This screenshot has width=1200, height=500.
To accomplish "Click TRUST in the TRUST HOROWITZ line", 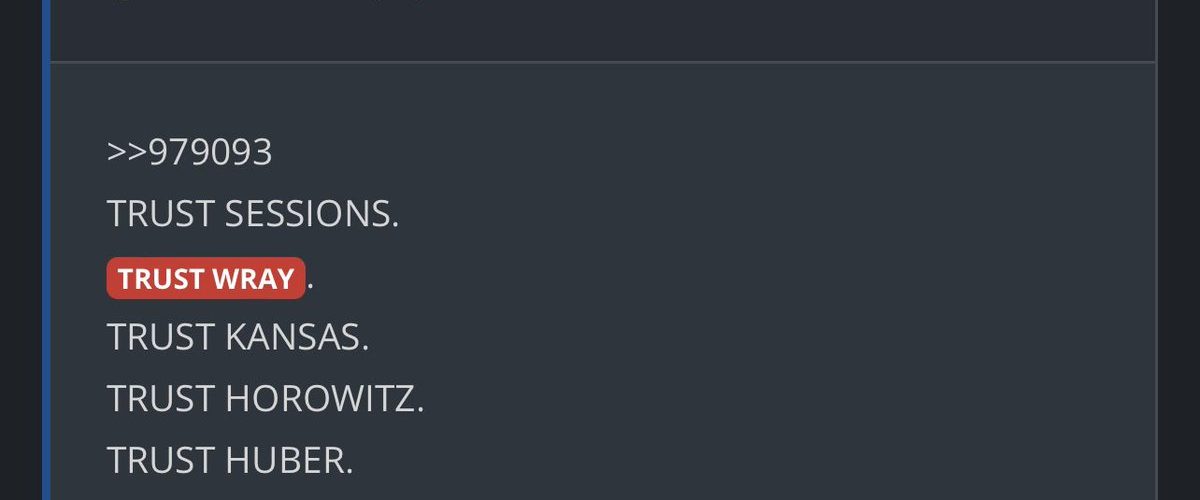I will [x=161, y=399].
